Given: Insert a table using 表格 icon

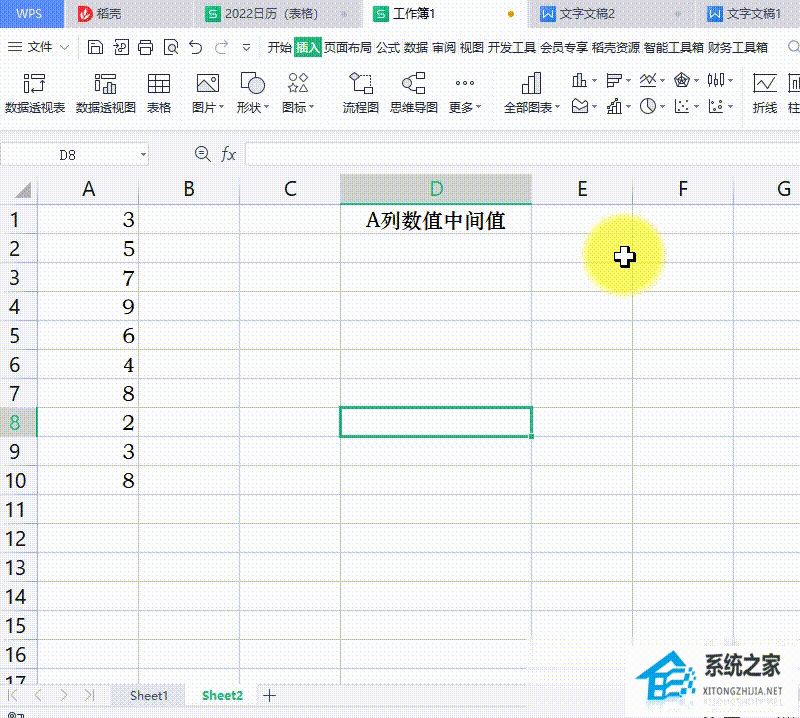Looking at the screenshot, I should [x=158, y=92].
